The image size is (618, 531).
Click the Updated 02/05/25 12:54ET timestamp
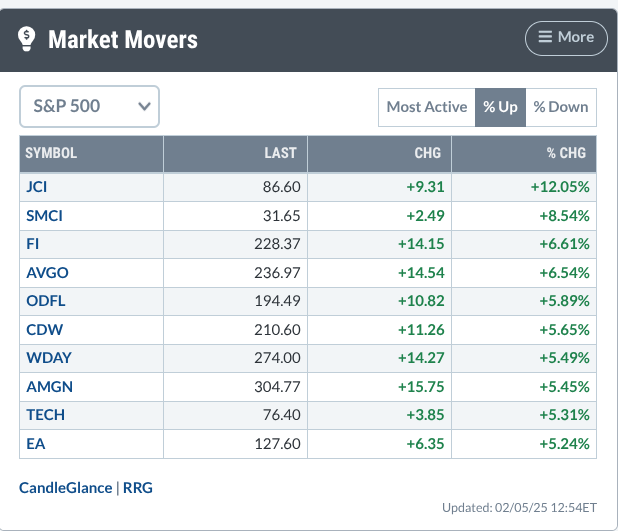[519, 508]
